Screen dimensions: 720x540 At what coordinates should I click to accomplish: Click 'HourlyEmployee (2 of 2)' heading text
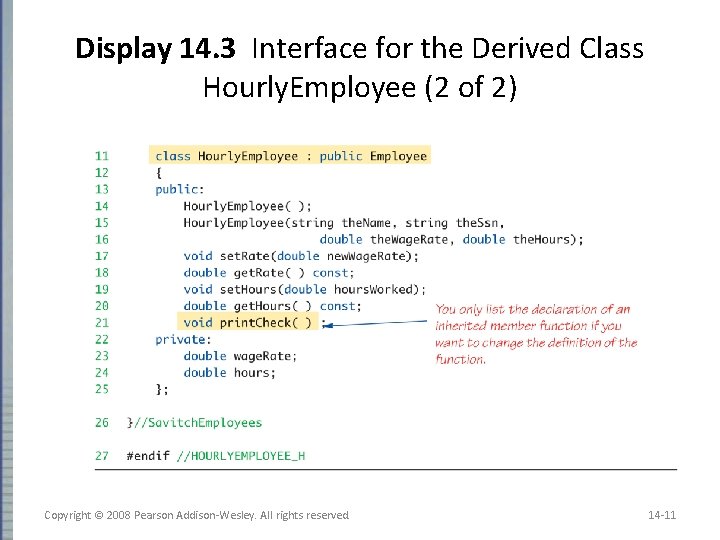[x=360, y=87]
